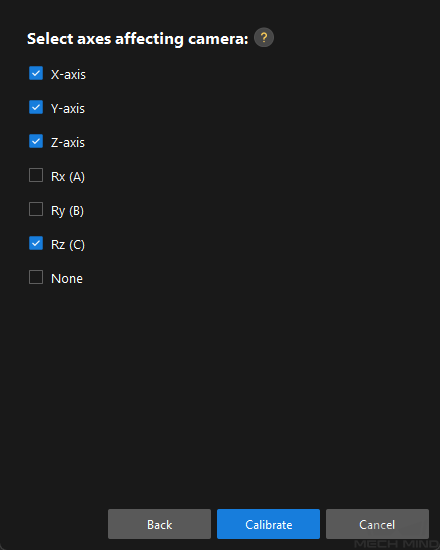Check the None checkbox
The image size is (440, 550).
point(36,277)
